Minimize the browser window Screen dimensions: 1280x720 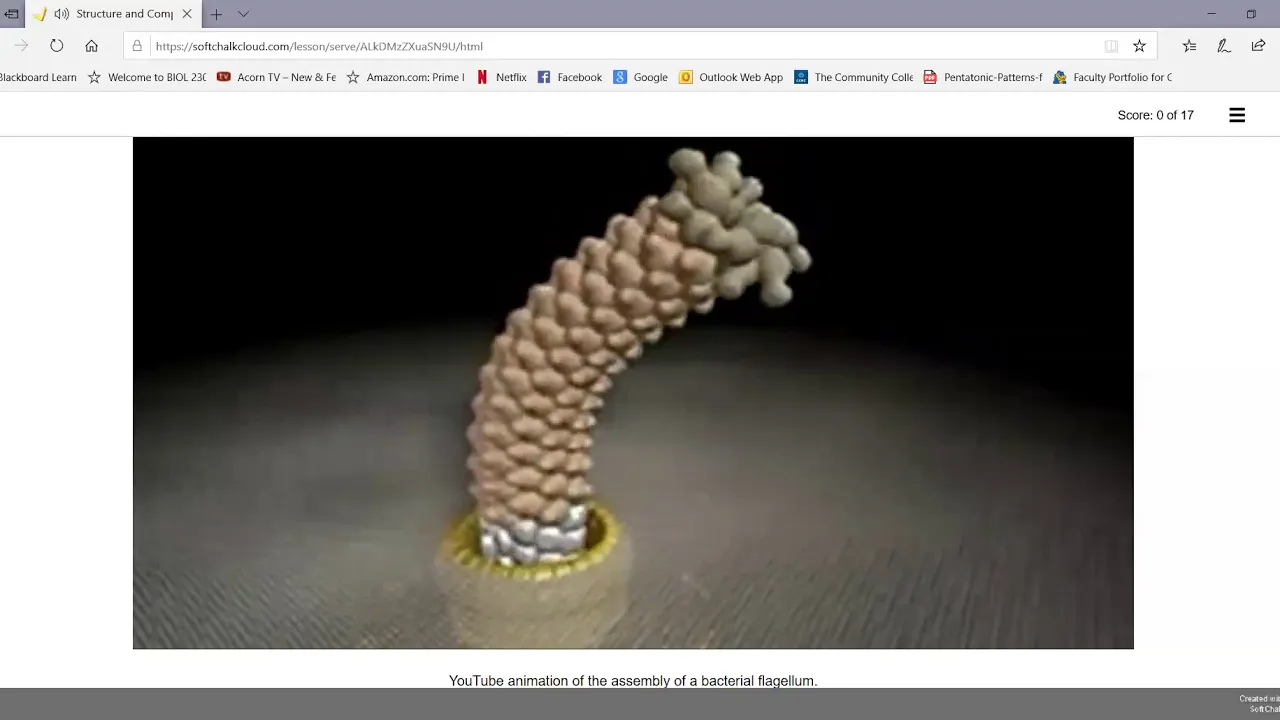[1211, 14]
